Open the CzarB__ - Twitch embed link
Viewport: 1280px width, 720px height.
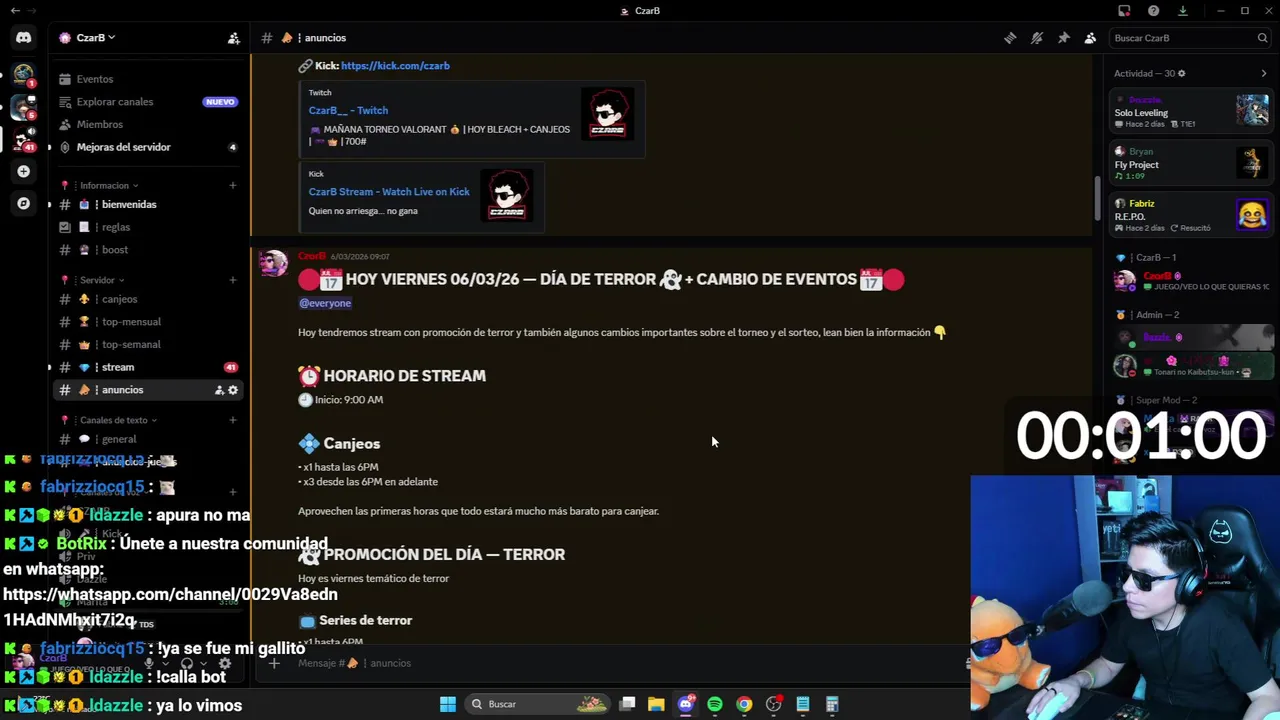click(x=348, y=110)
